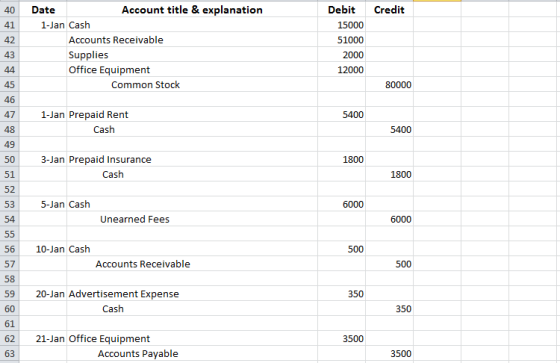Select entire row 54 via its row header
Viewport: 560px width, 363px height.
[10, 219]
